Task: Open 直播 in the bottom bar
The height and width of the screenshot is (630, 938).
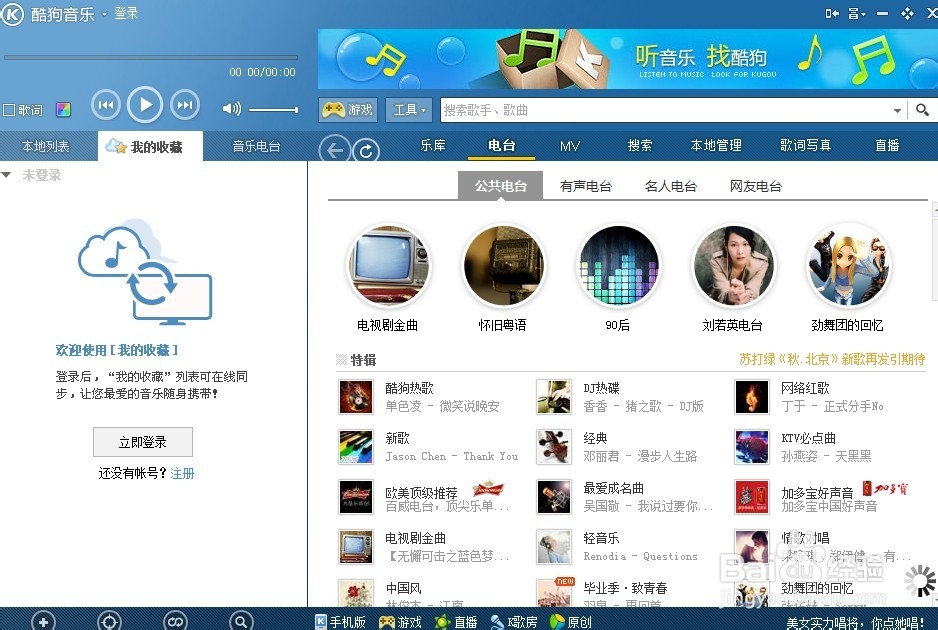Action: [456, 622]
